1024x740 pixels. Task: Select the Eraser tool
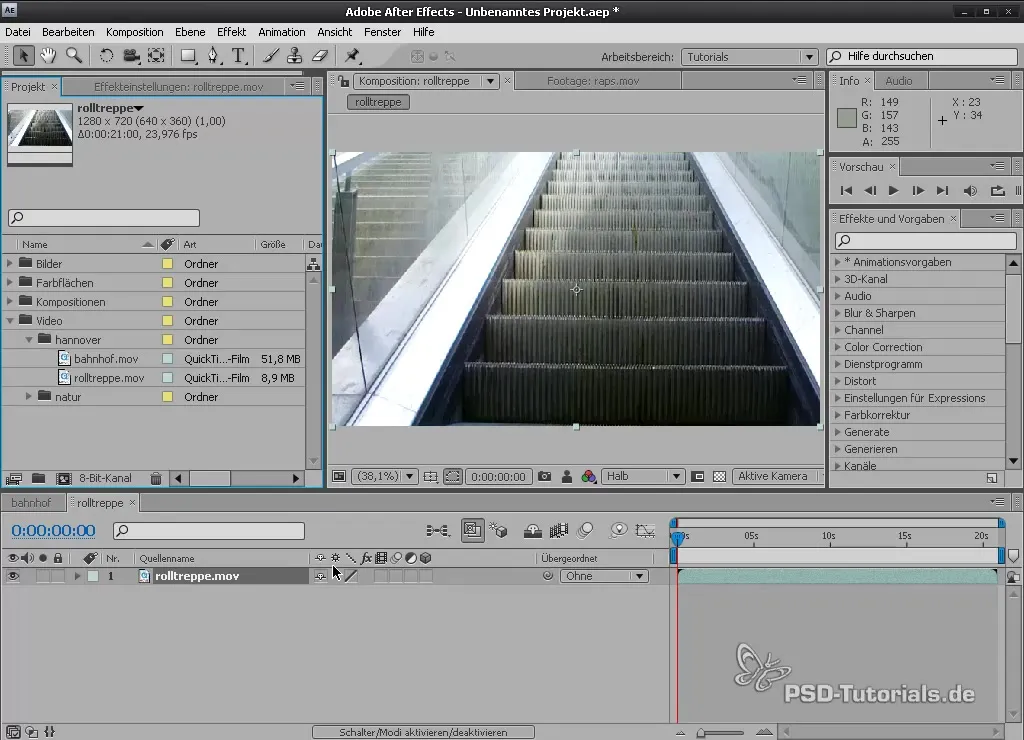click(319, 56)
